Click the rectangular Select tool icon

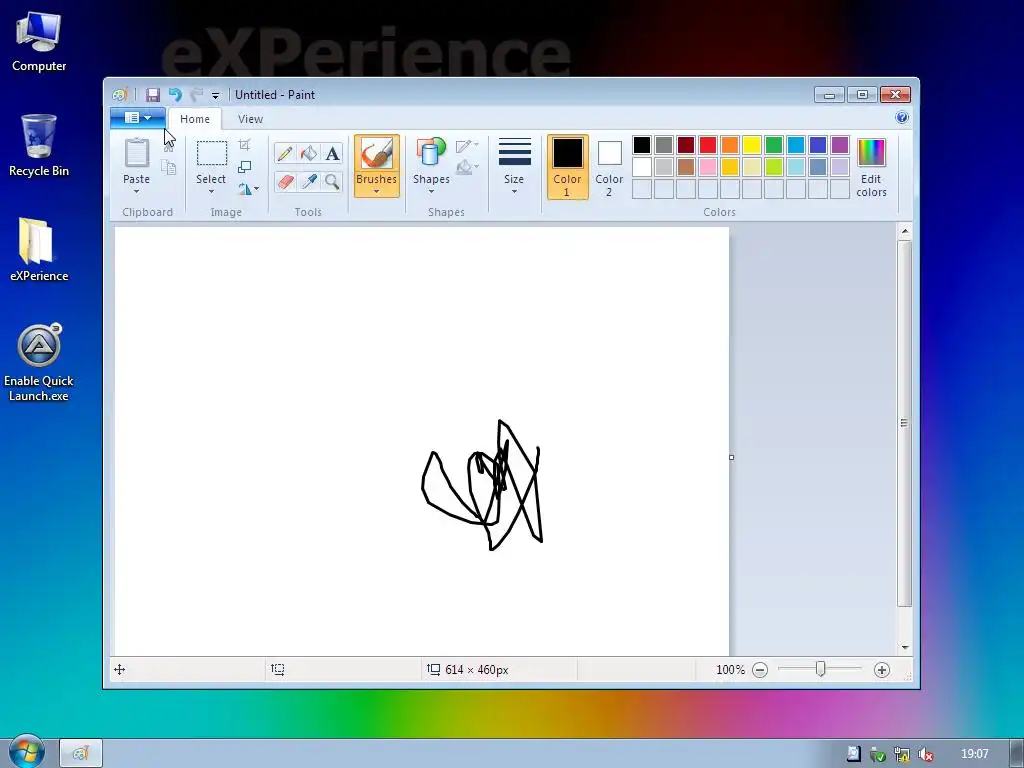click(212, 153)
